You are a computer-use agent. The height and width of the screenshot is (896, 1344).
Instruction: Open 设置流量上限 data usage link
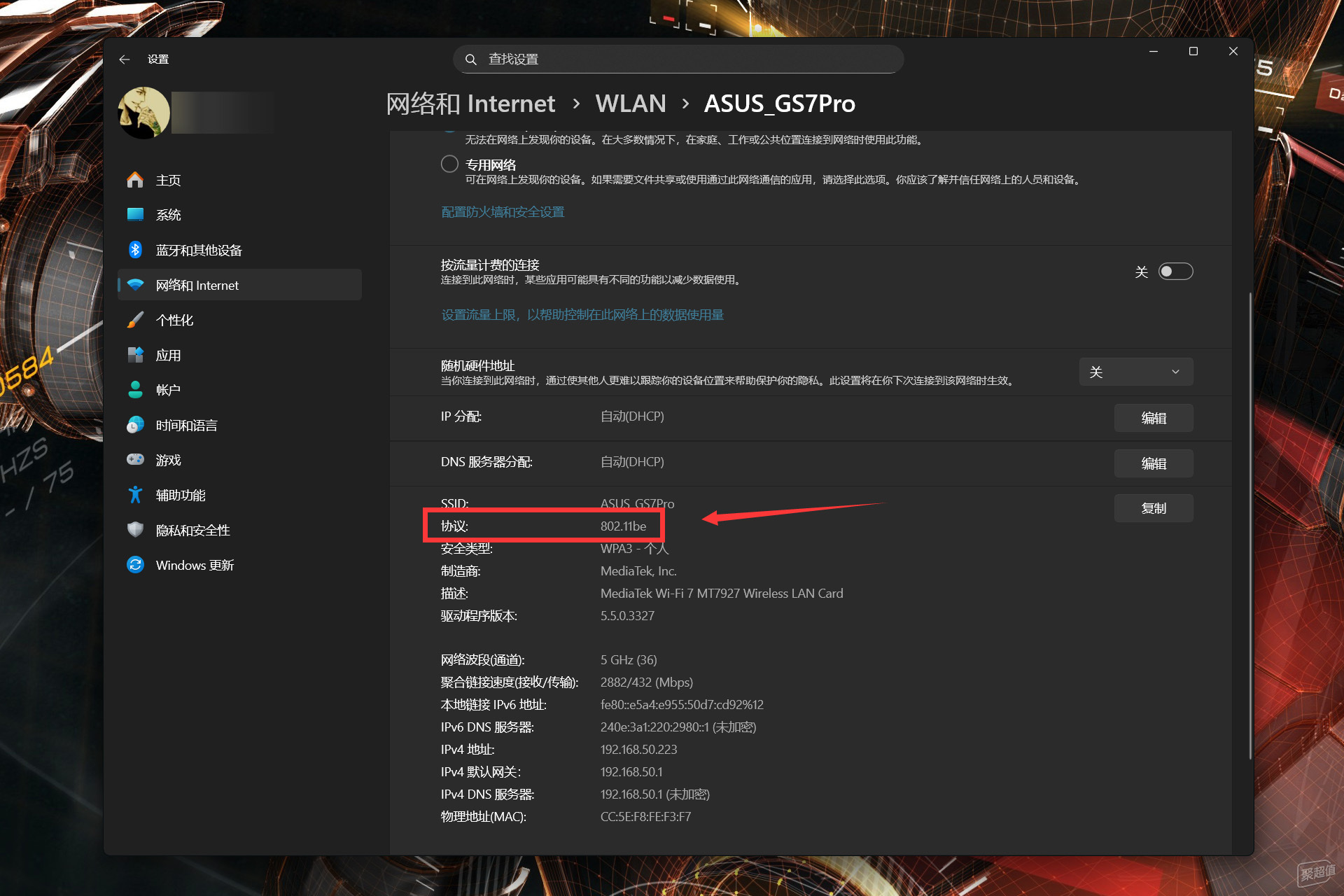[582, 315]
